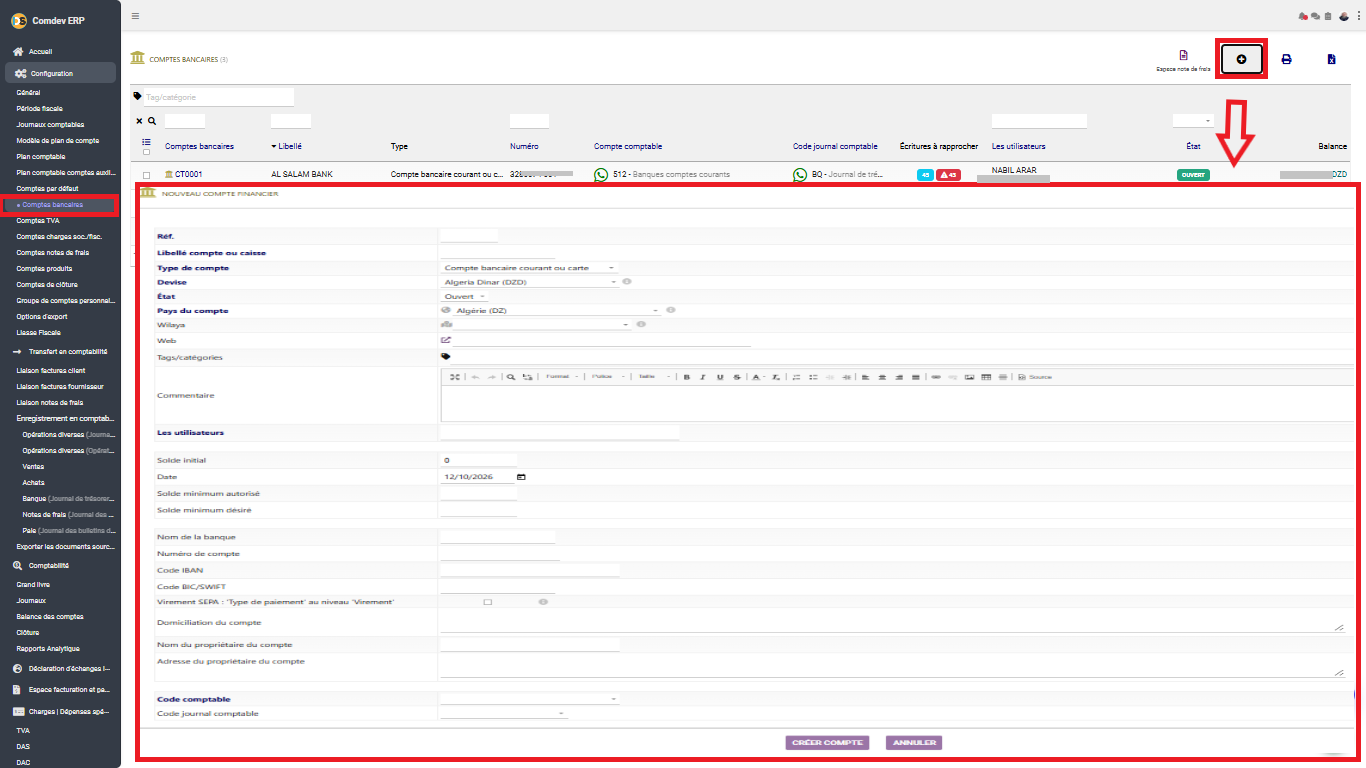Check the CT0001 row checkbox

pos(147,175)
